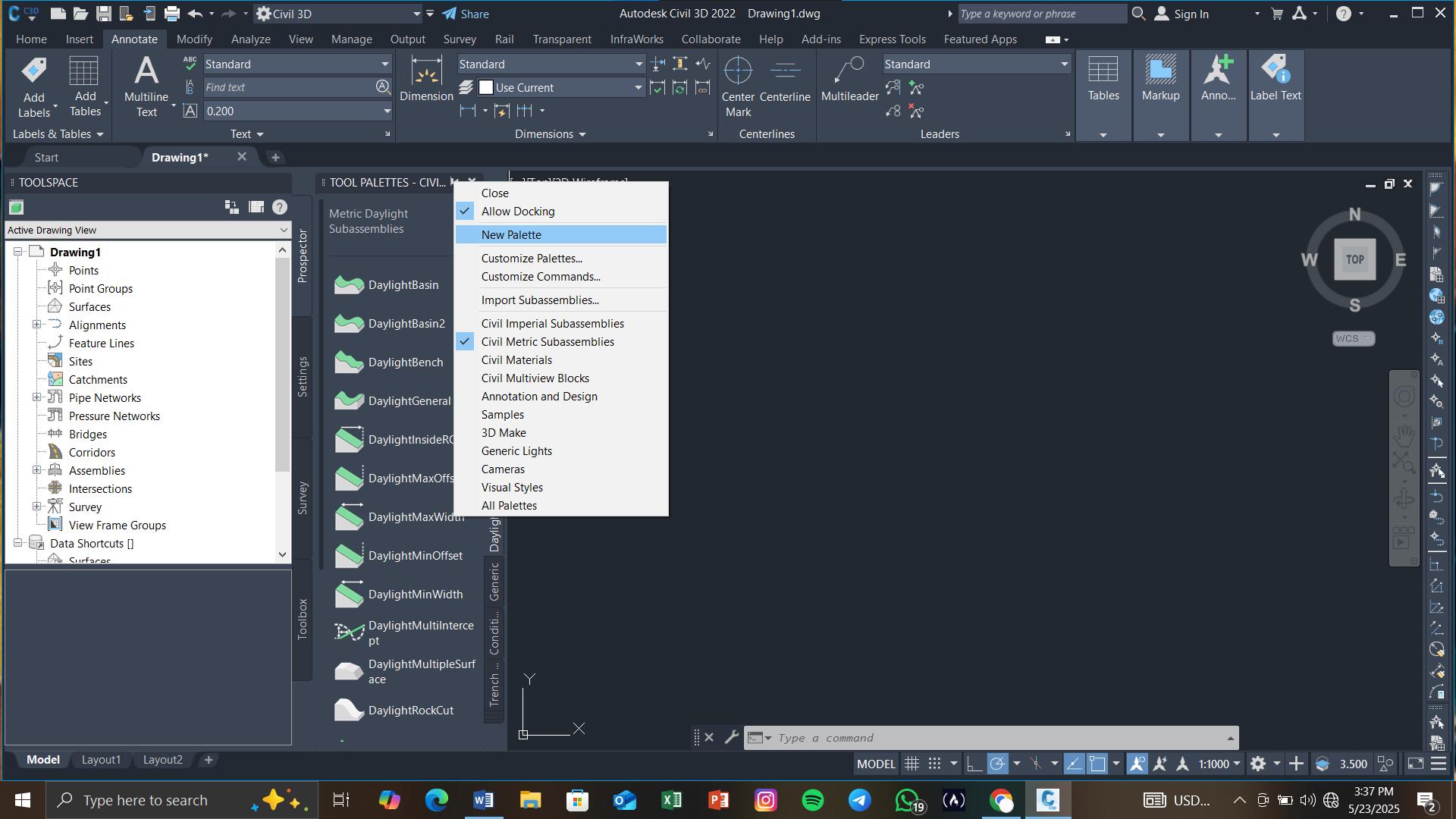Switch to the Home ribbon tab
The height and width of the screenshot is (819, 1456).
(x=31, y=39)
